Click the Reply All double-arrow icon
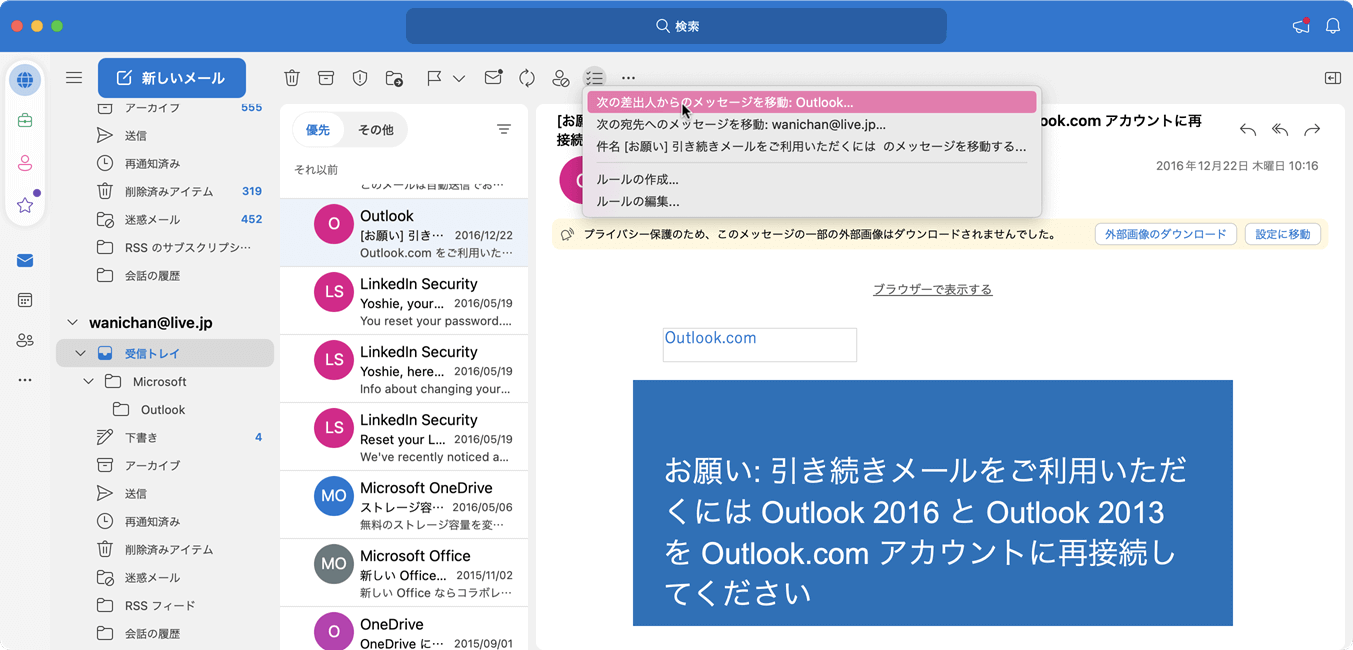 pos(1280,129)
